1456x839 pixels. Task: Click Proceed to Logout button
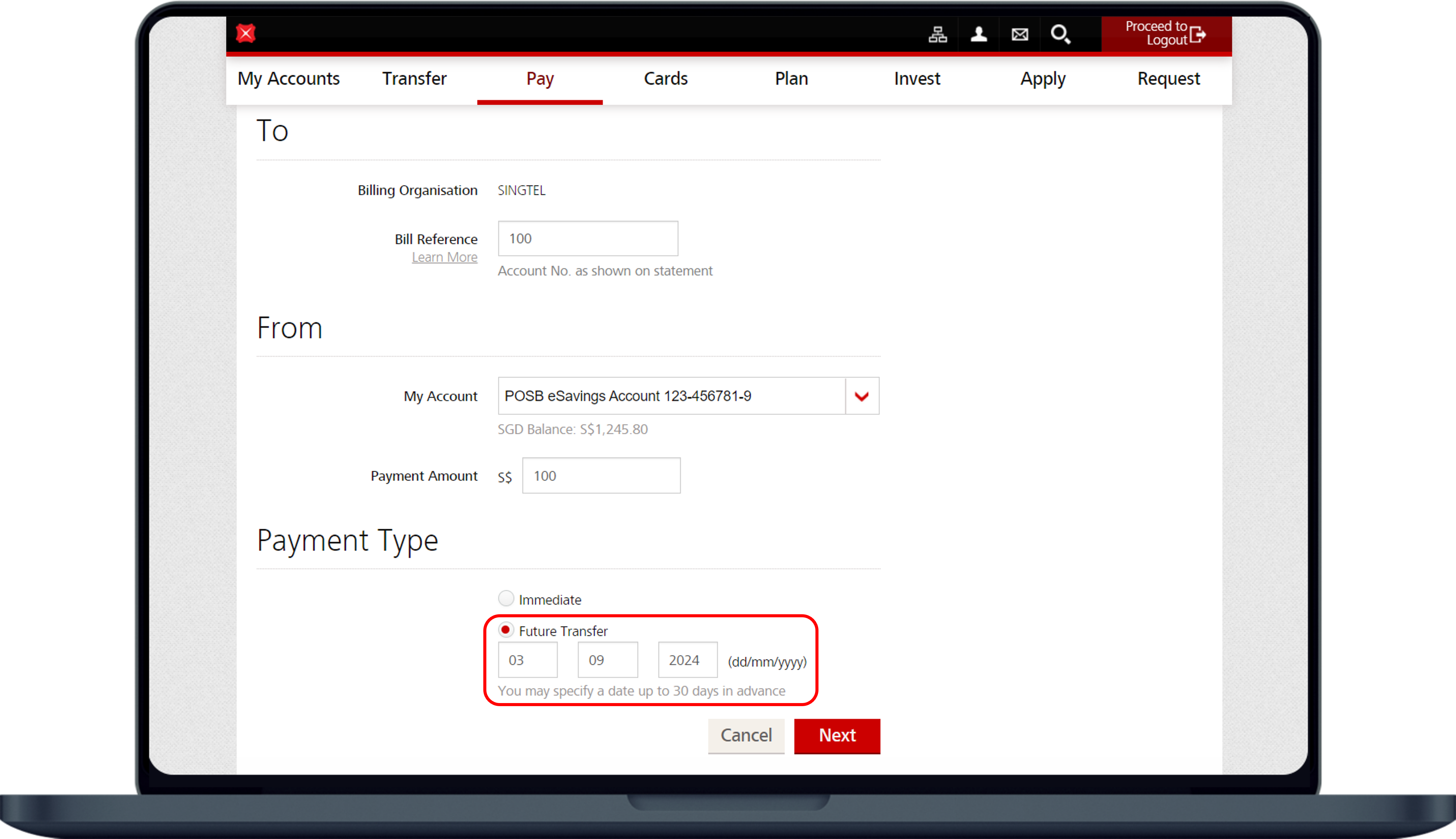[x=1166, y=34]
